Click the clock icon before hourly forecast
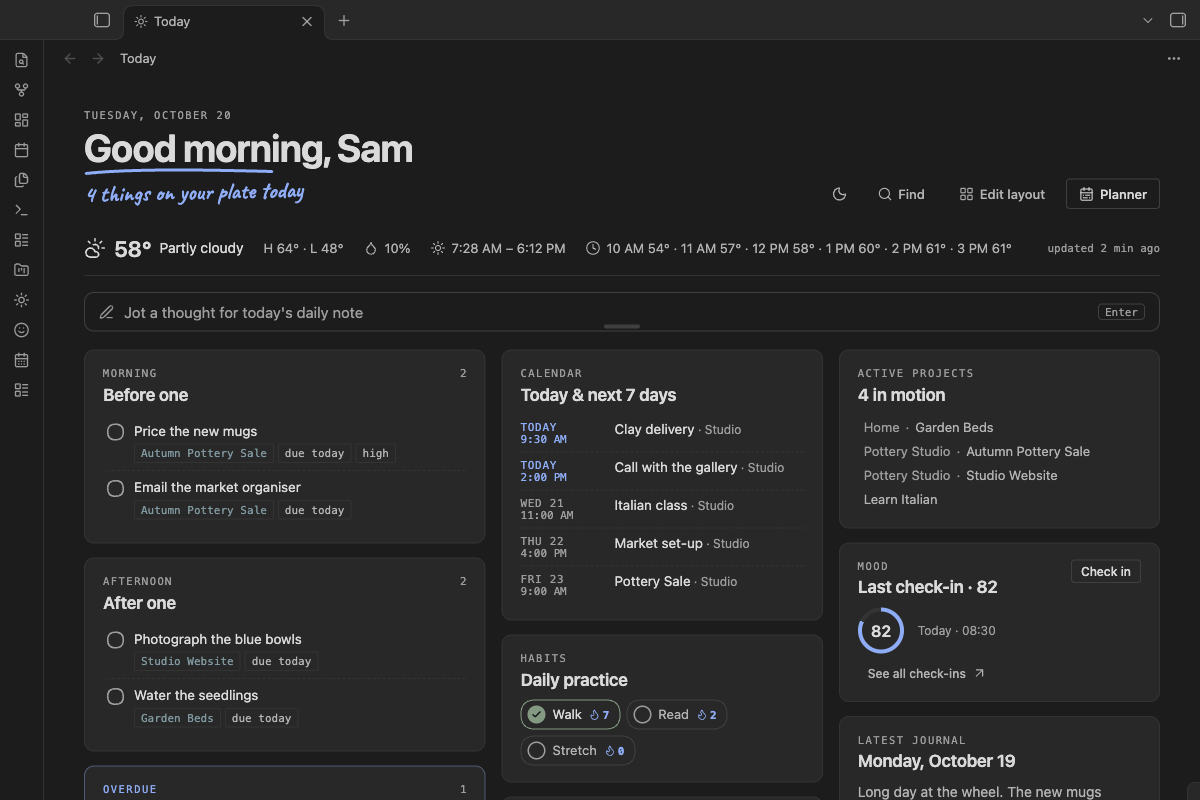The image size is (1200, 800). [x=593, y=248]
